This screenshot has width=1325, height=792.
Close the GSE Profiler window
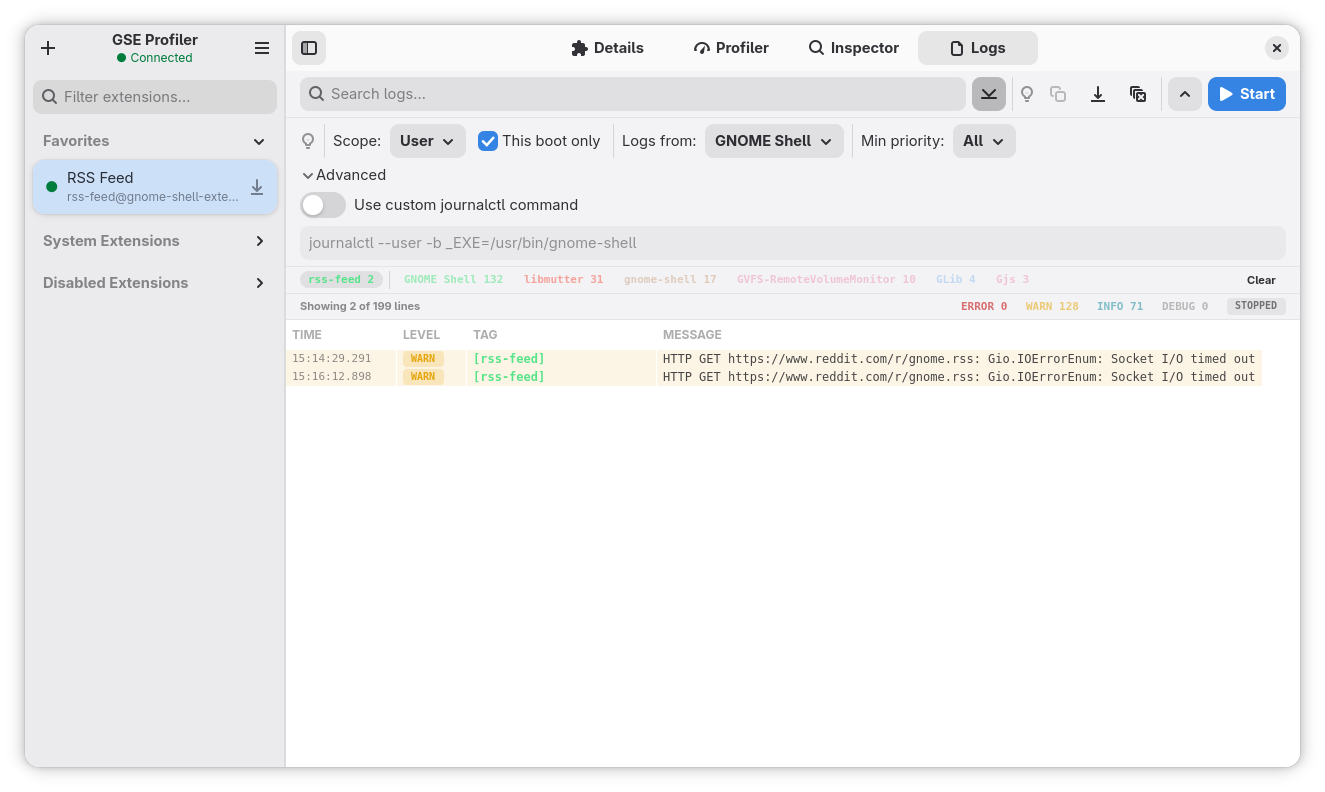pos(1277,48)
